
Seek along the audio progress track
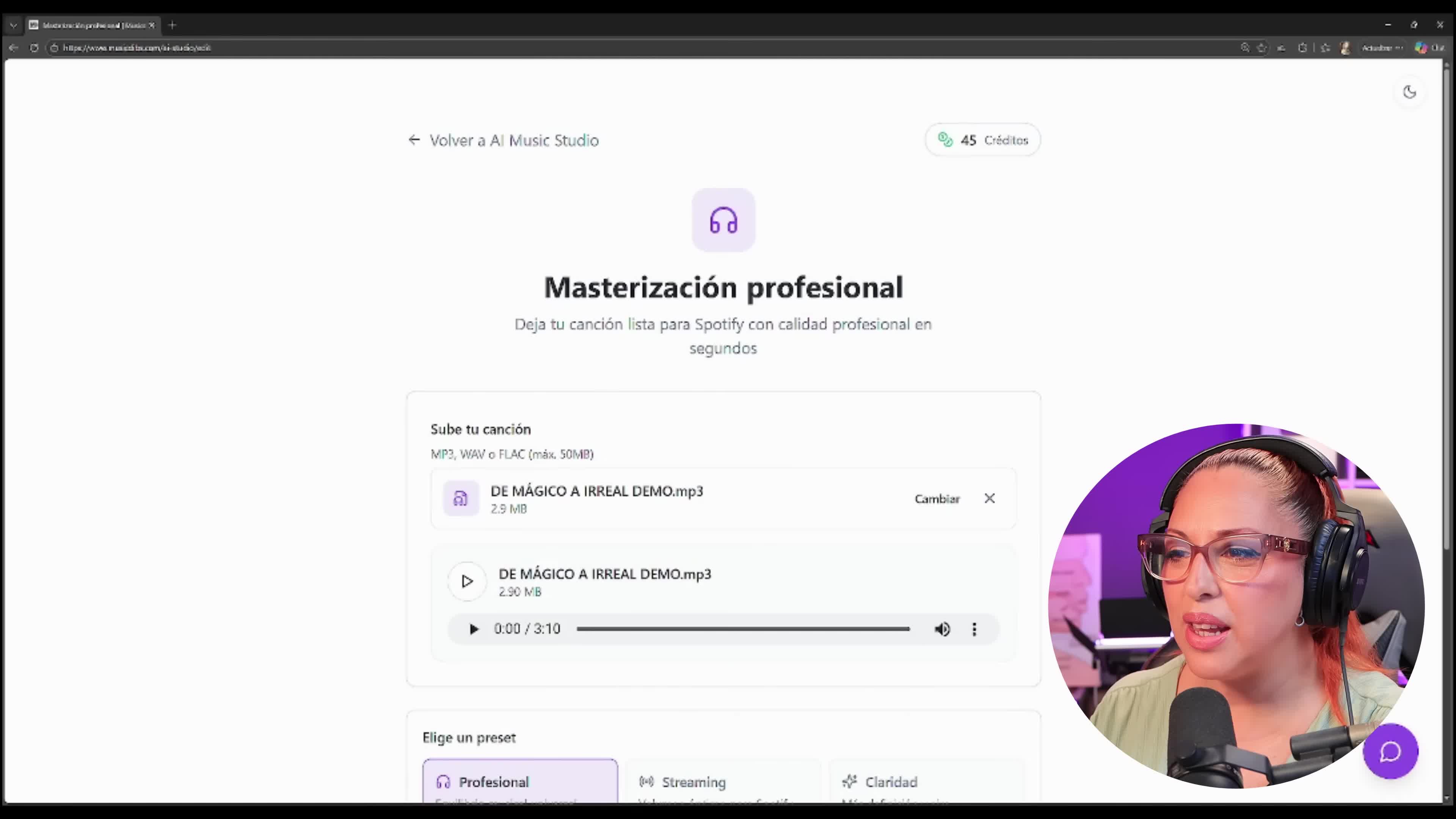pos(743,629)
